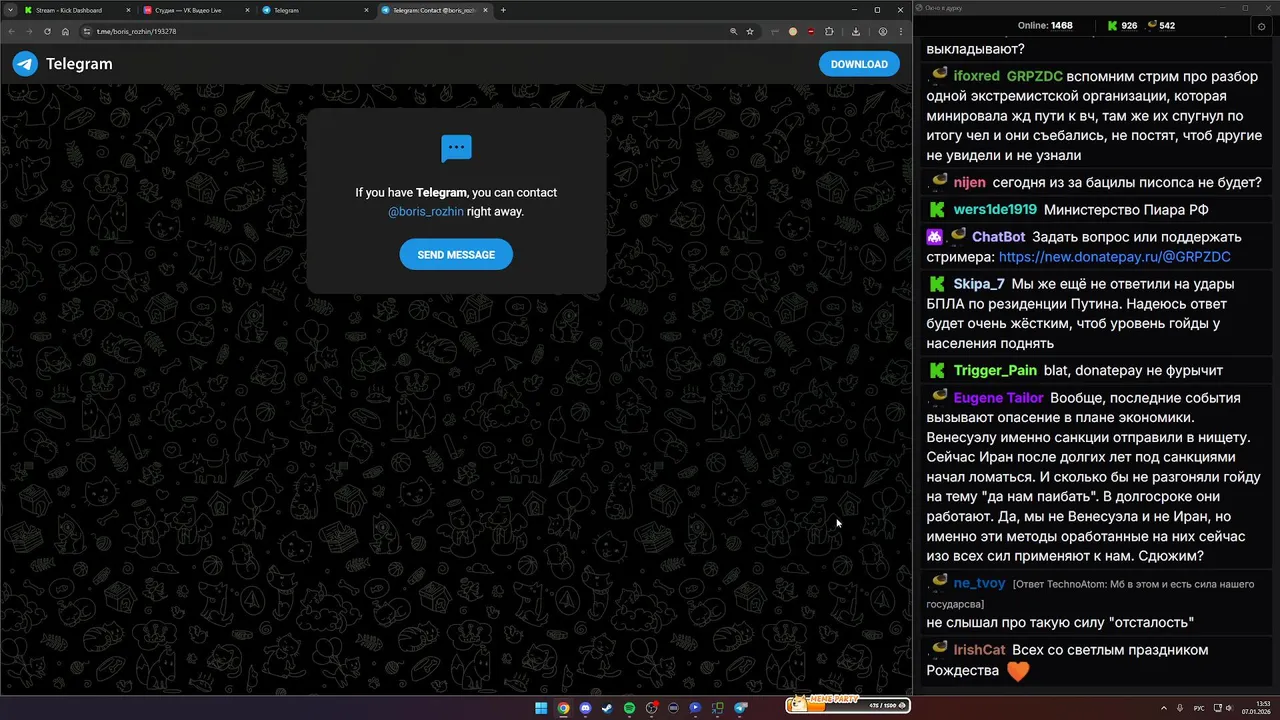Click the Online: 1468 counter
1280x720 pixels.
pos(1045,26)
